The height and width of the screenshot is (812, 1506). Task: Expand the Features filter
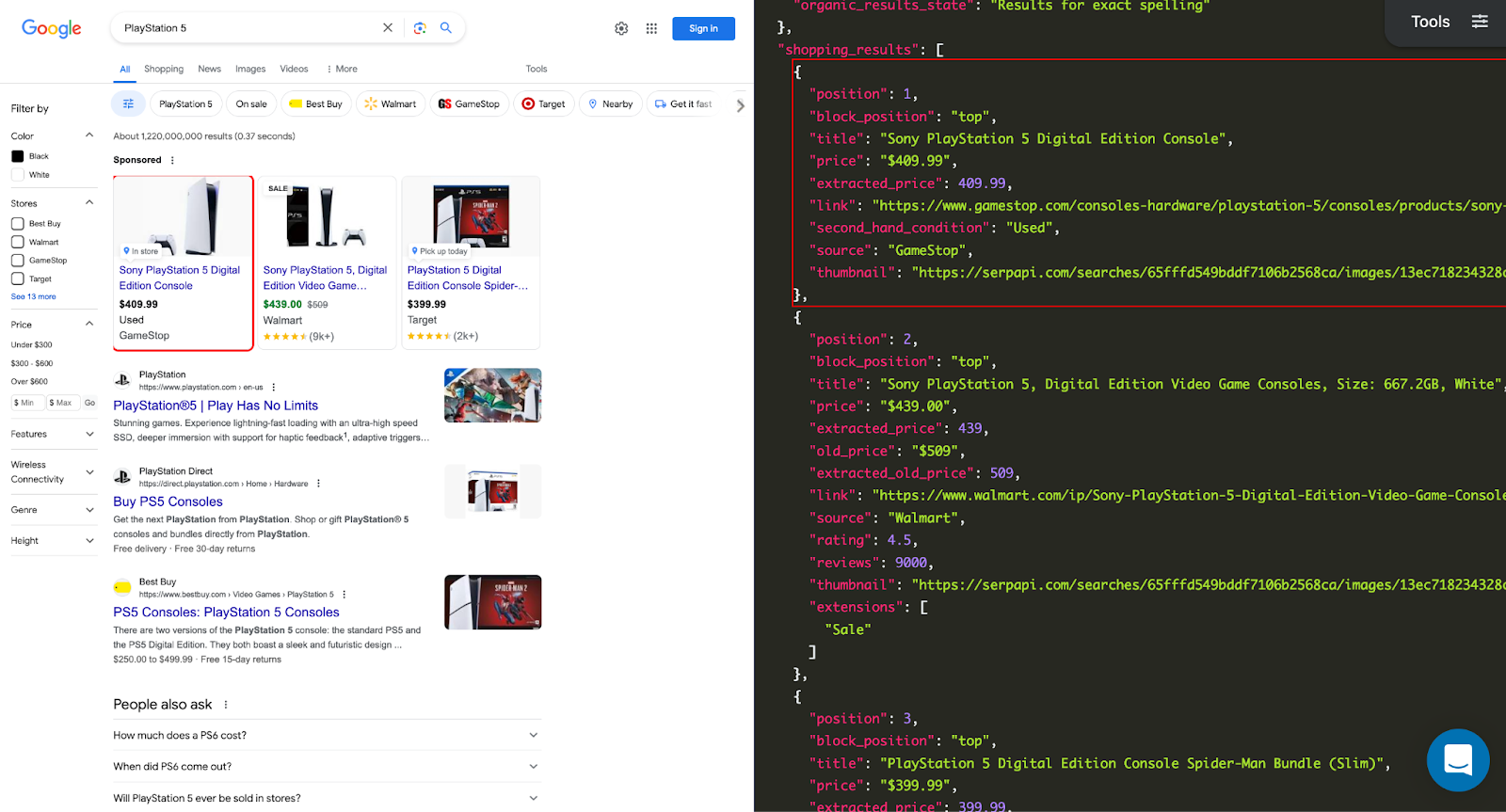pos(89,435)
